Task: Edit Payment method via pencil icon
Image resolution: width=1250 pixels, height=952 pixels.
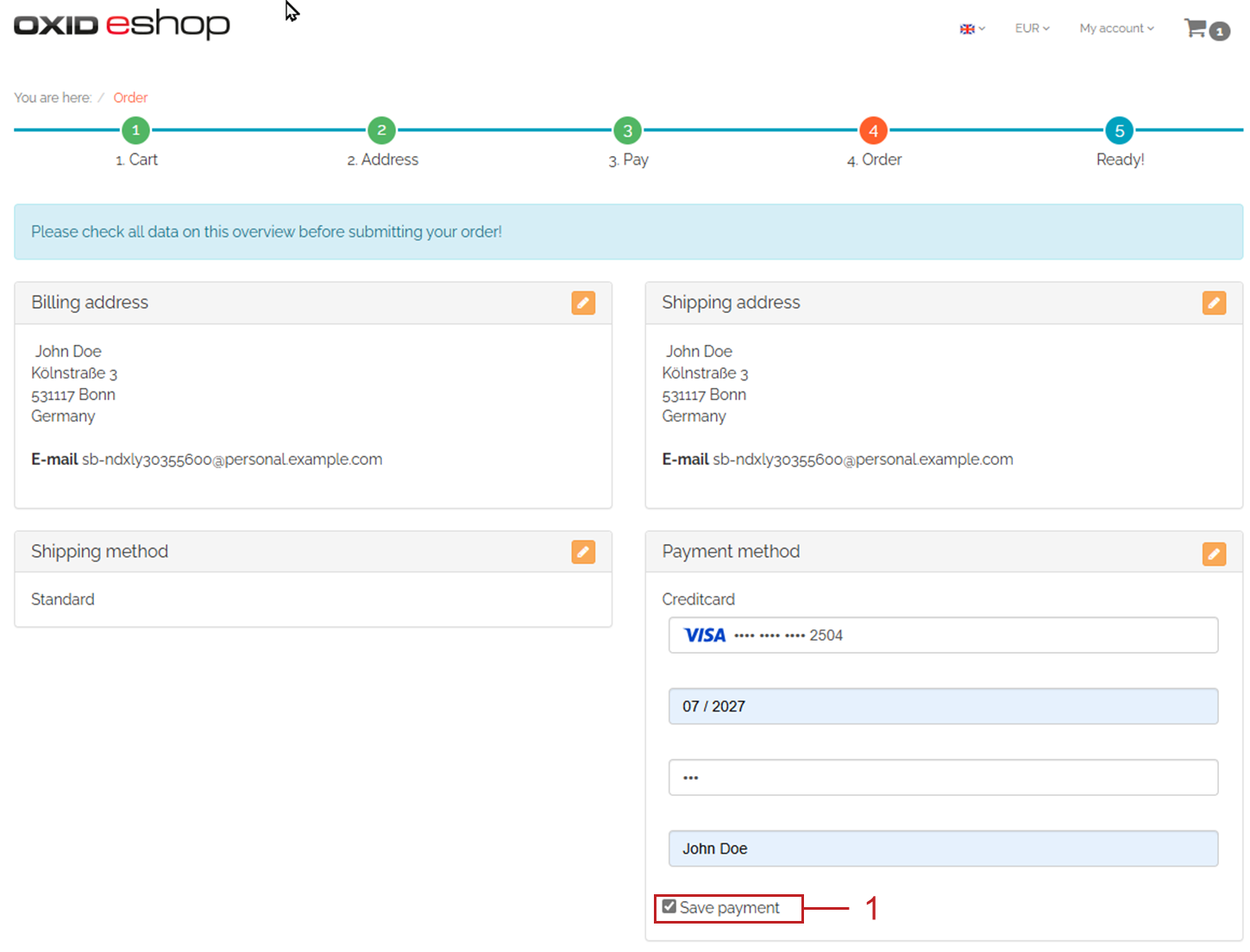Action: click(x=1214, y=554)
